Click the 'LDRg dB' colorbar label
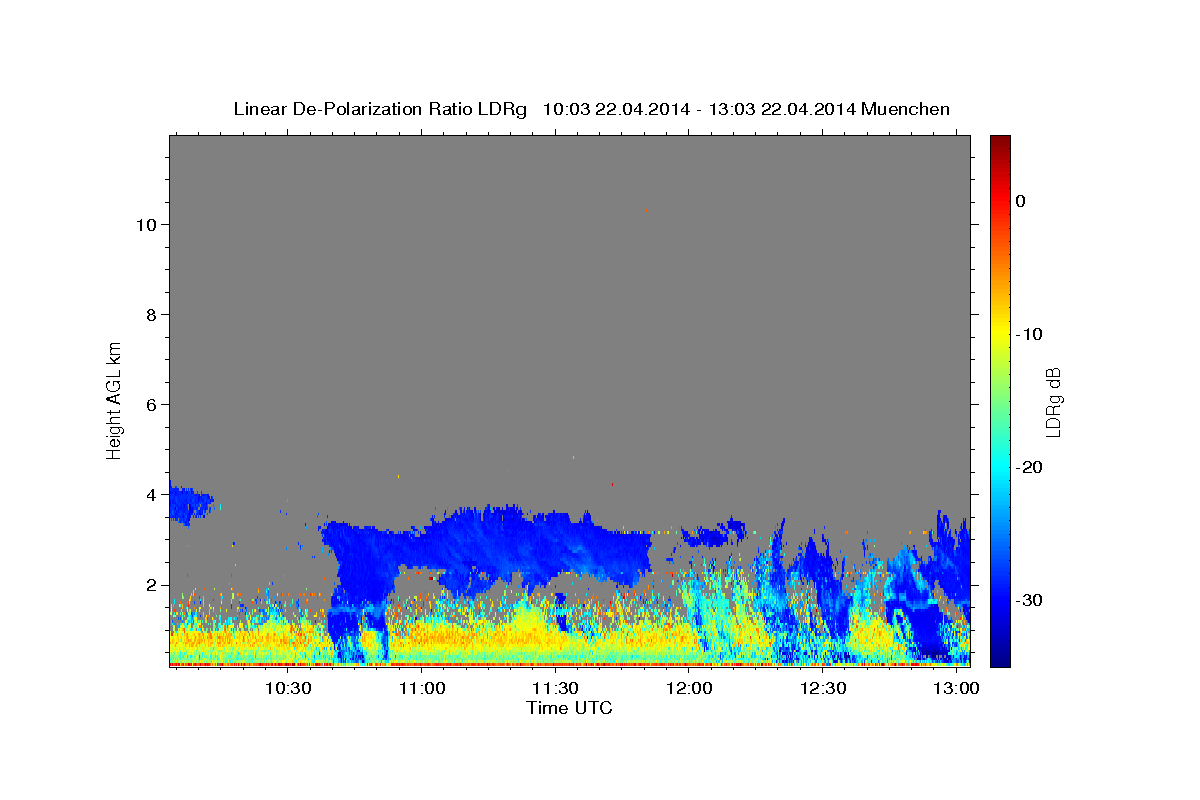The image size is (1200, 800). pyautogui.click(x=1052, y=402)
